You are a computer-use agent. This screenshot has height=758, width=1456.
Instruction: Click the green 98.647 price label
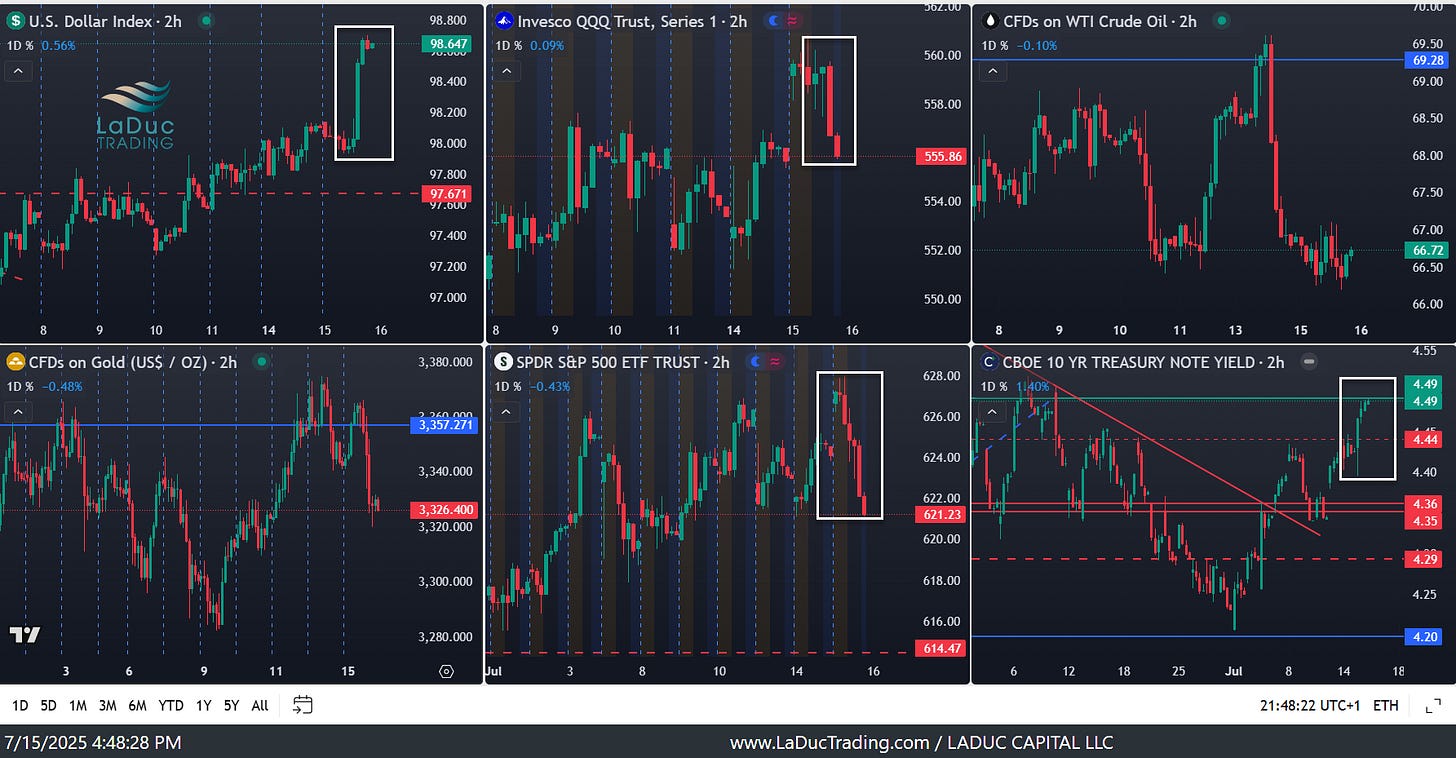click(447, 44)
